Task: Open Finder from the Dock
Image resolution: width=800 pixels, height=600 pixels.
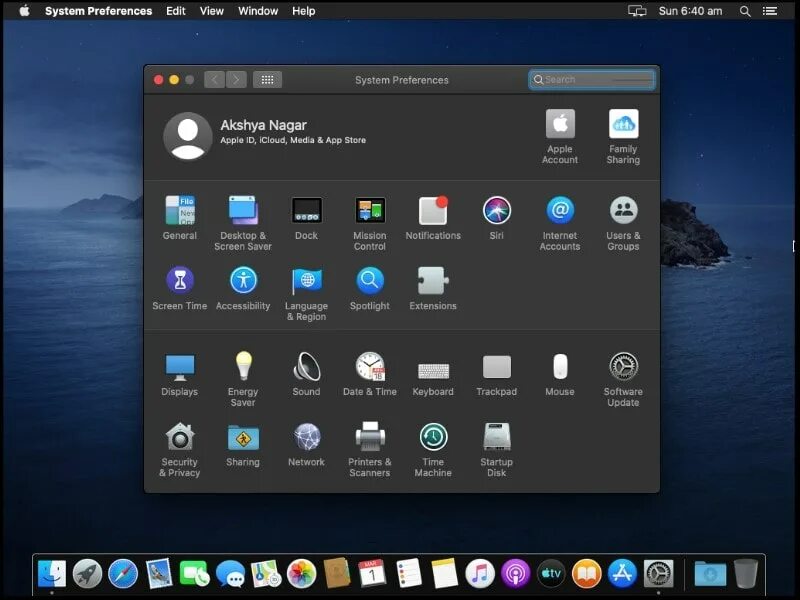Action: [x=52, y=573]
